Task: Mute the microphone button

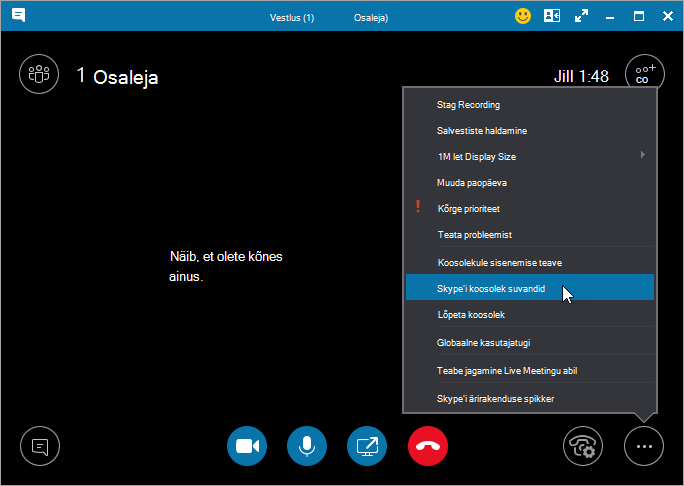Action: click(x=307, y=446)
